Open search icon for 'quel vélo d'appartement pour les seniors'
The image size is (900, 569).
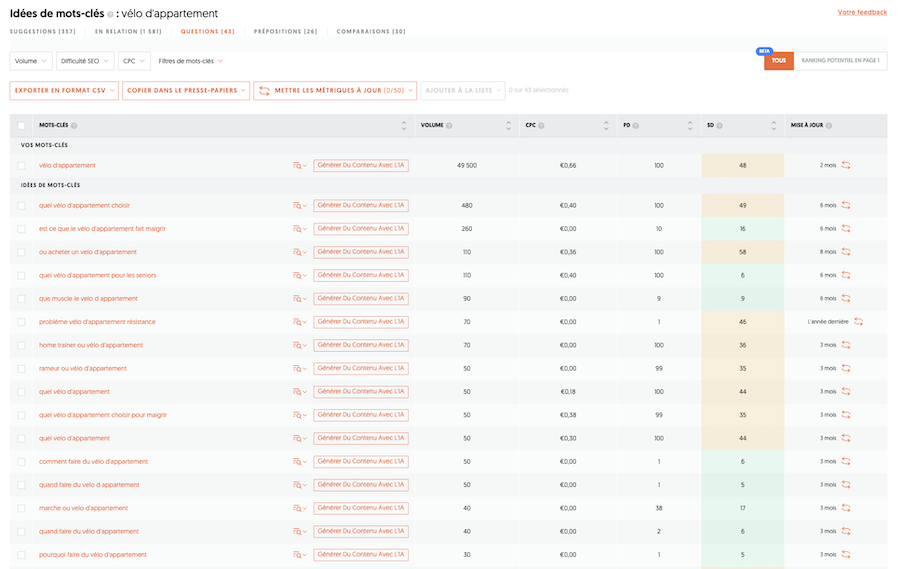[300, 276]
